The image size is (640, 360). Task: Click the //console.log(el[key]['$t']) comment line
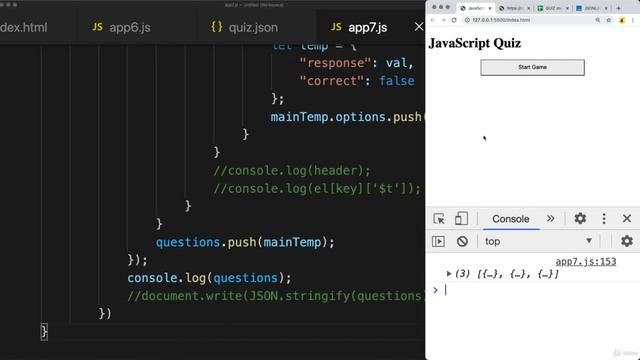pos(317,189)
